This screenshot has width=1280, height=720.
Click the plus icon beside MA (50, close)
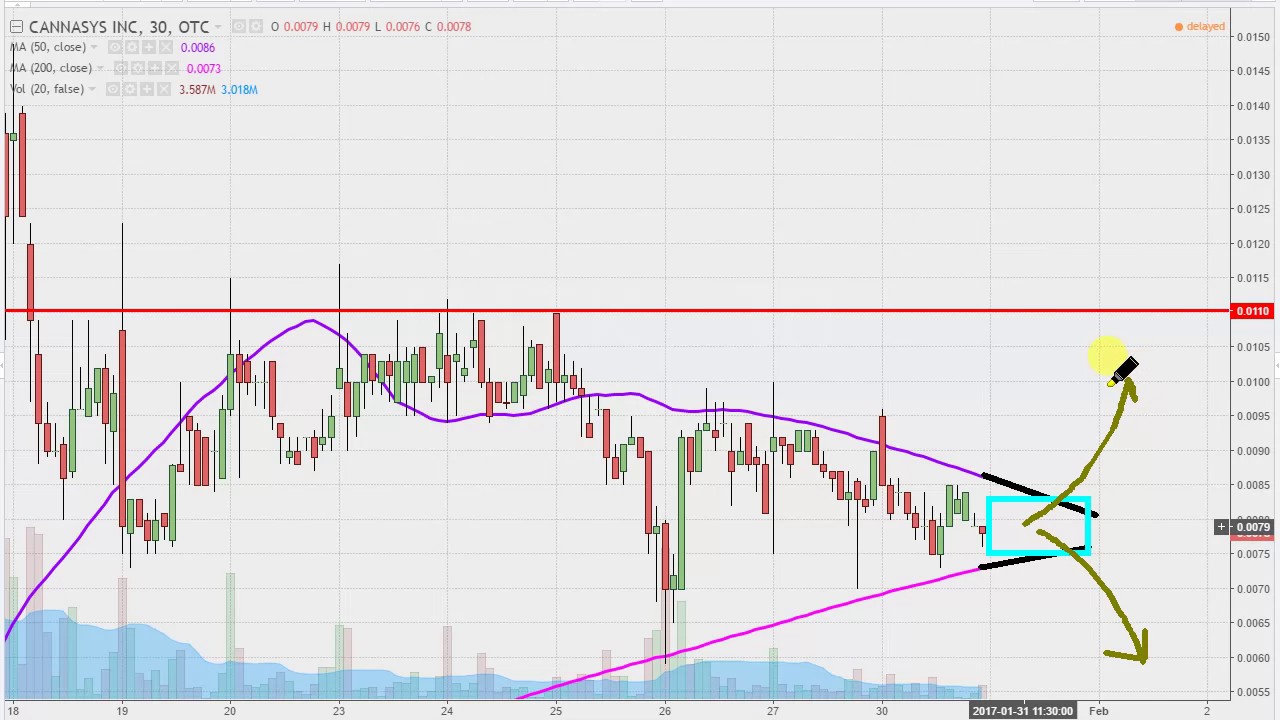click(149, 47)
